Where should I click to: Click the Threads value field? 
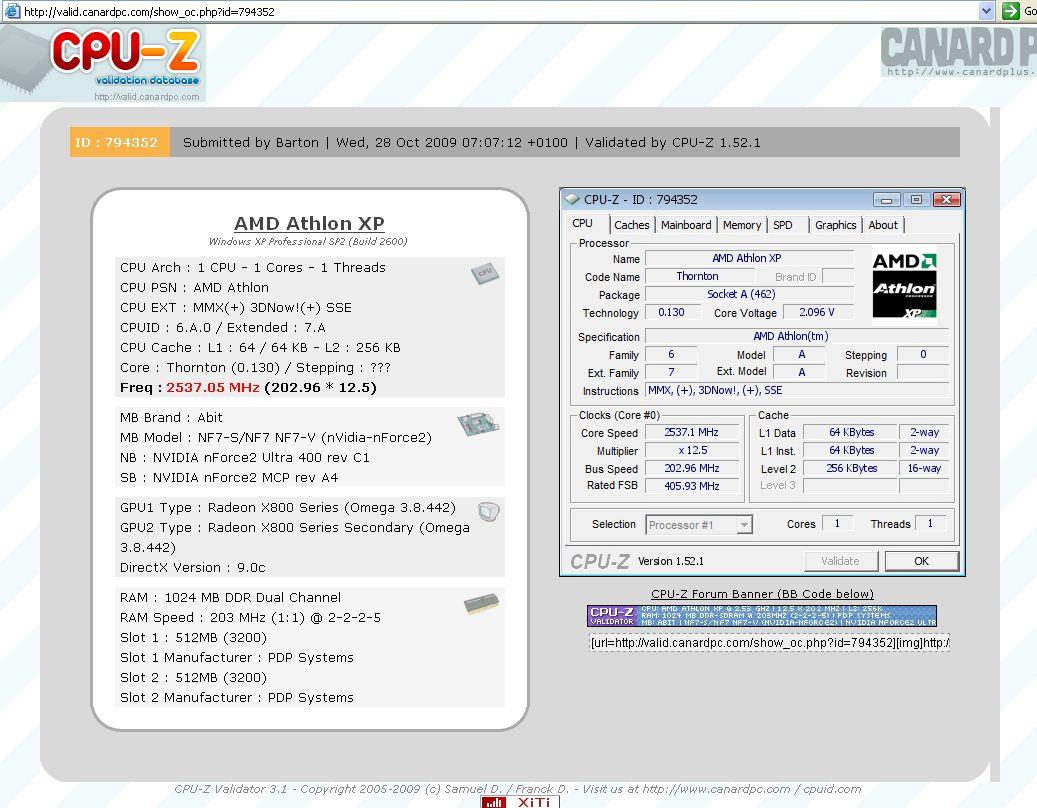[x=931, y=524]
